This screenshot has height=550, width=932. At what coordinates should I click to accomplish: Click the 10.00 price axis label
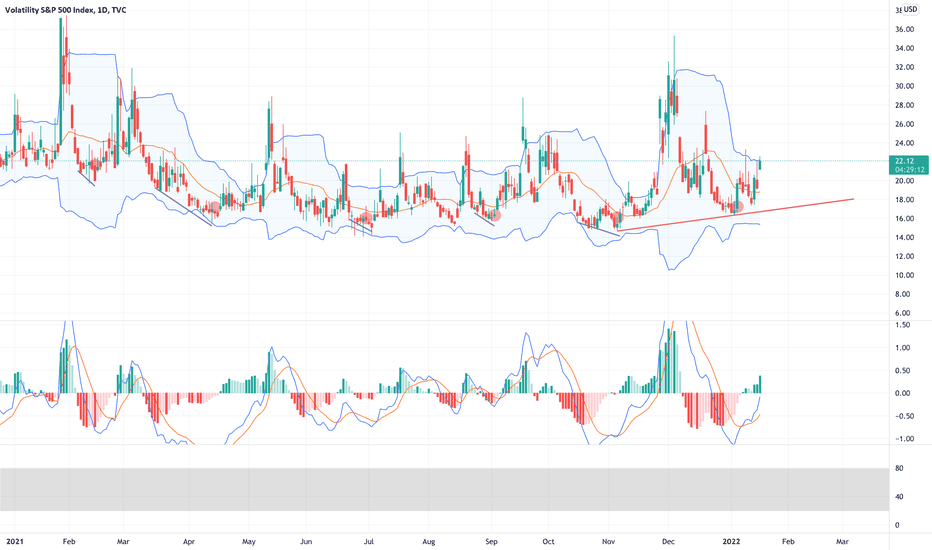pyautogui.click(x=904, y=275)
